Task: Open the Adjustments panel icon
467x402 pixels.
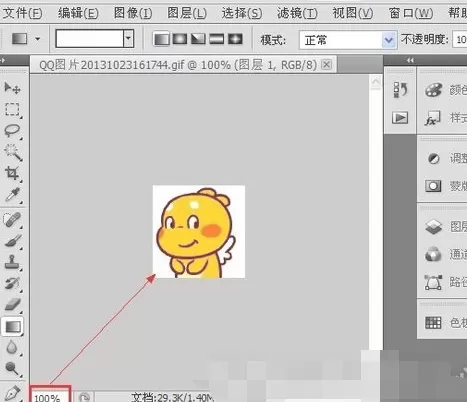Action: [433, 159]
